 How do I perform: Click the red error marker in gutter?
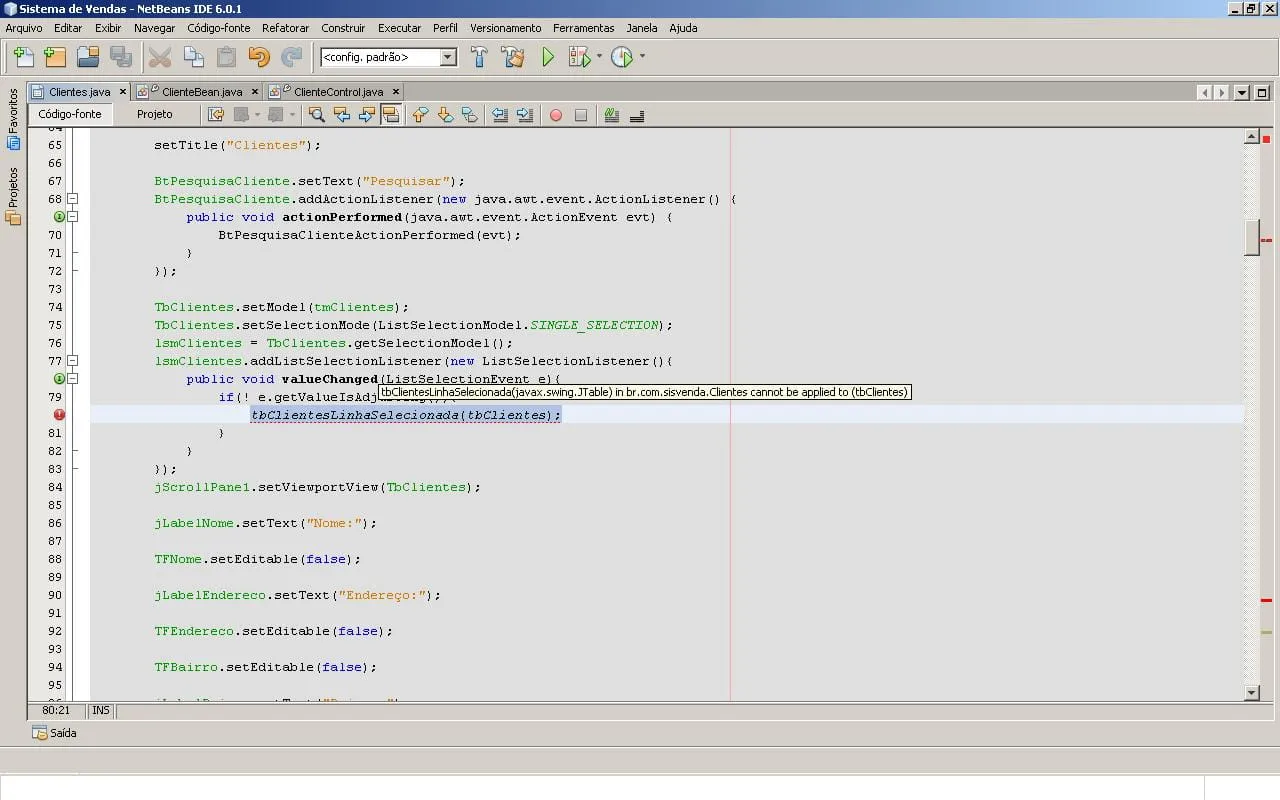[59, 415]
